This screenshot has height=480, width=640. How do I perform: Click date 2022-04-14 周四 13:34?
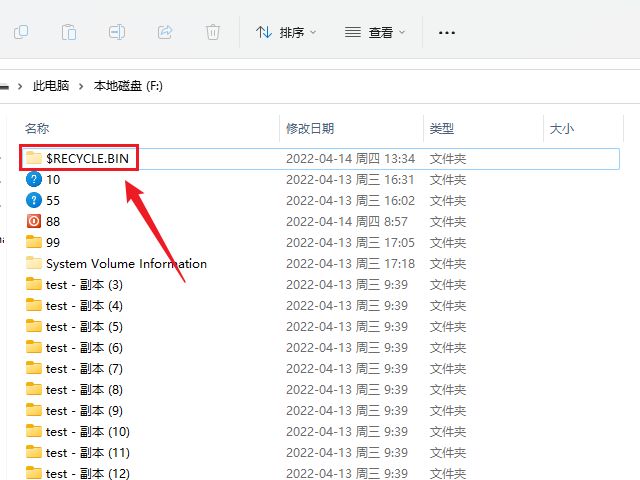[351, 158]
